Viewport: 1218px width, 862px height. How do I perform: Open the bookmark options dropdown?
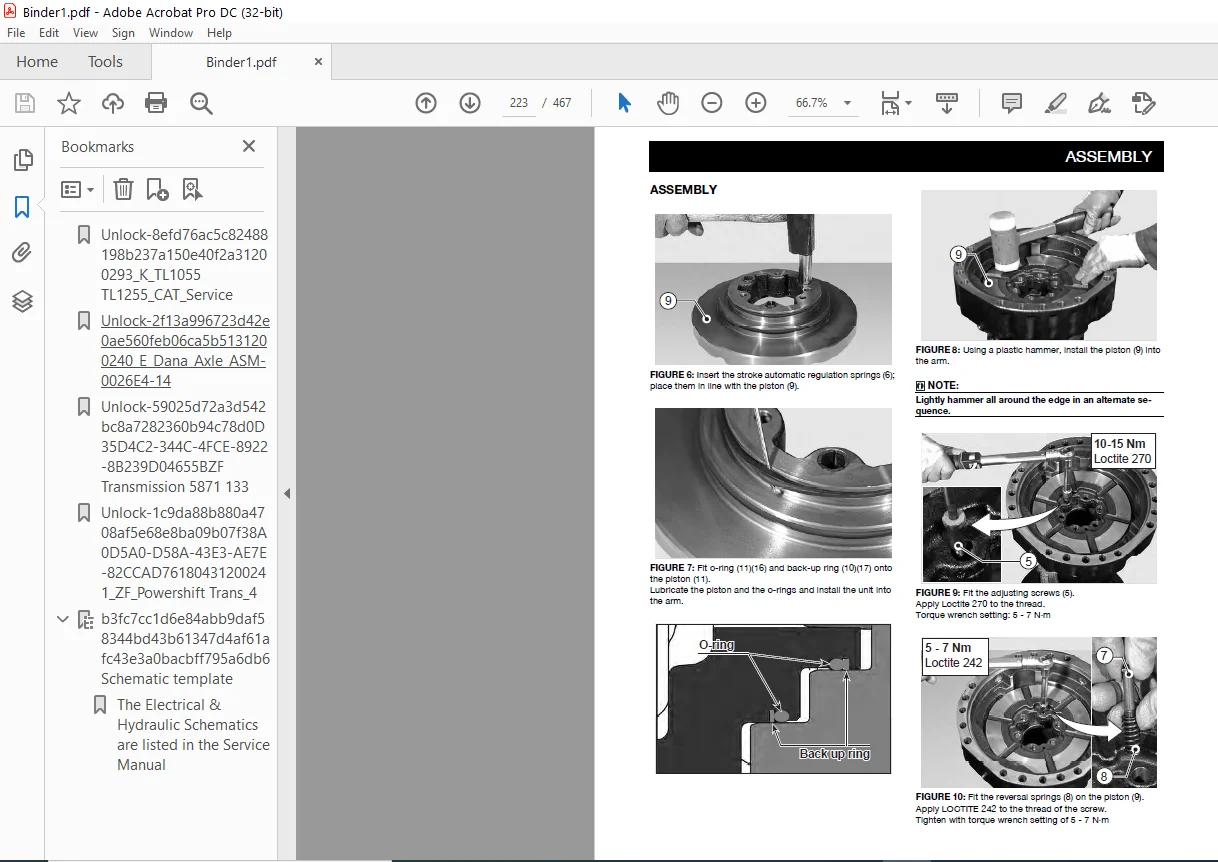[x=78, y=189]
